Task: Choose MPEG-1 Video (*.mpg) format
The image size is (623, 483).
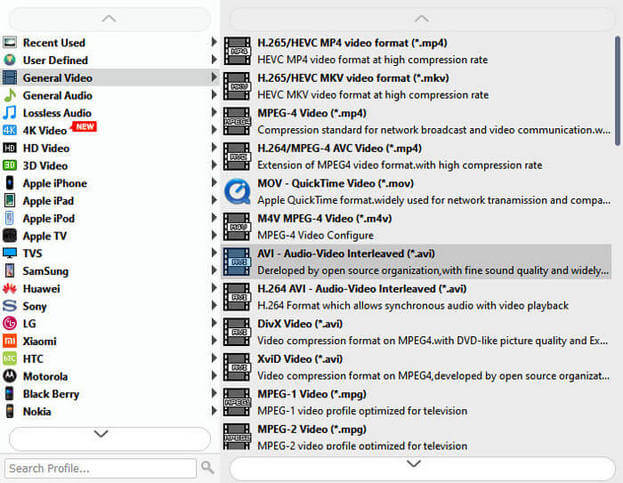Action: 416,402
